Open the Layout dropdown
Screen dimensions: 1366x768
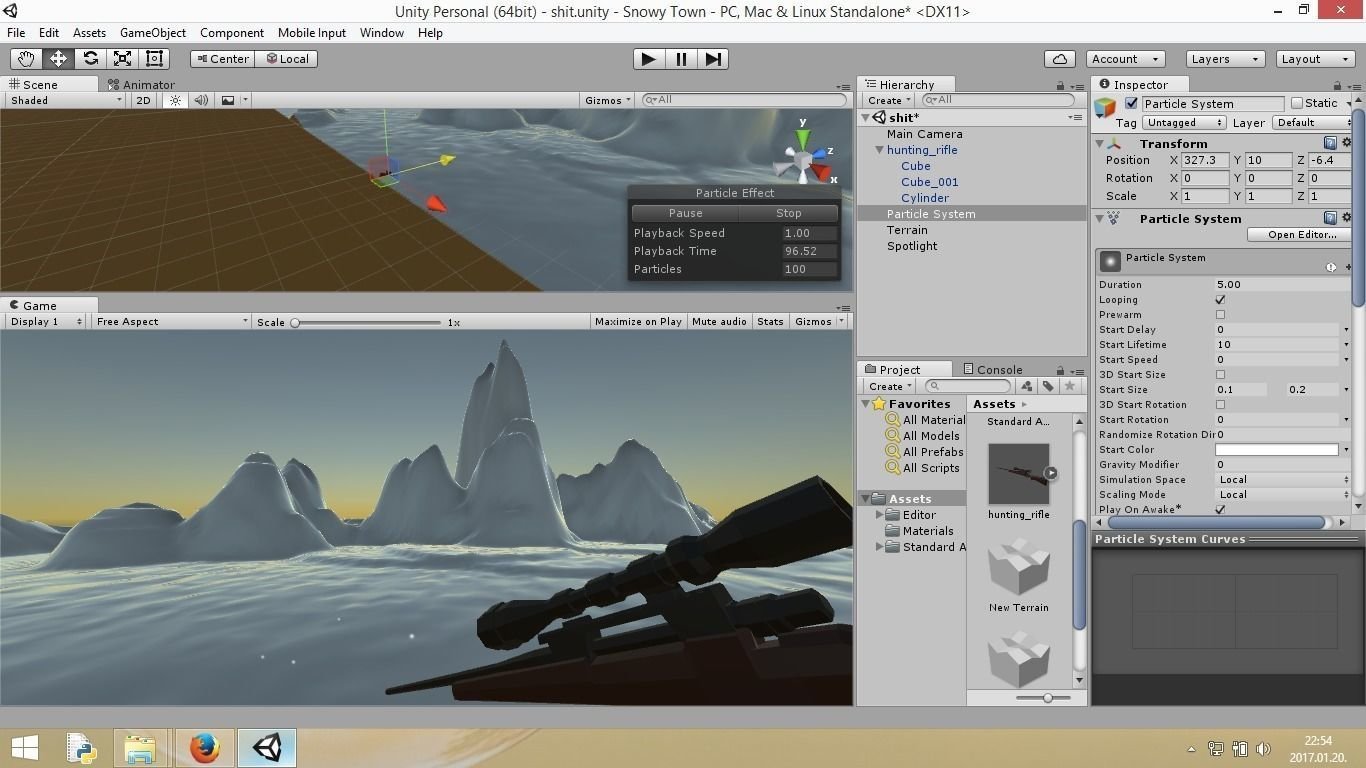[x=1315, y=59]
